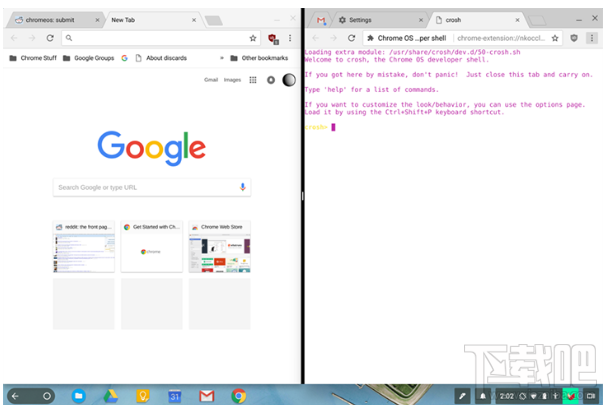Open Google notifications icon
604x405 pixels.
point(271,80)
